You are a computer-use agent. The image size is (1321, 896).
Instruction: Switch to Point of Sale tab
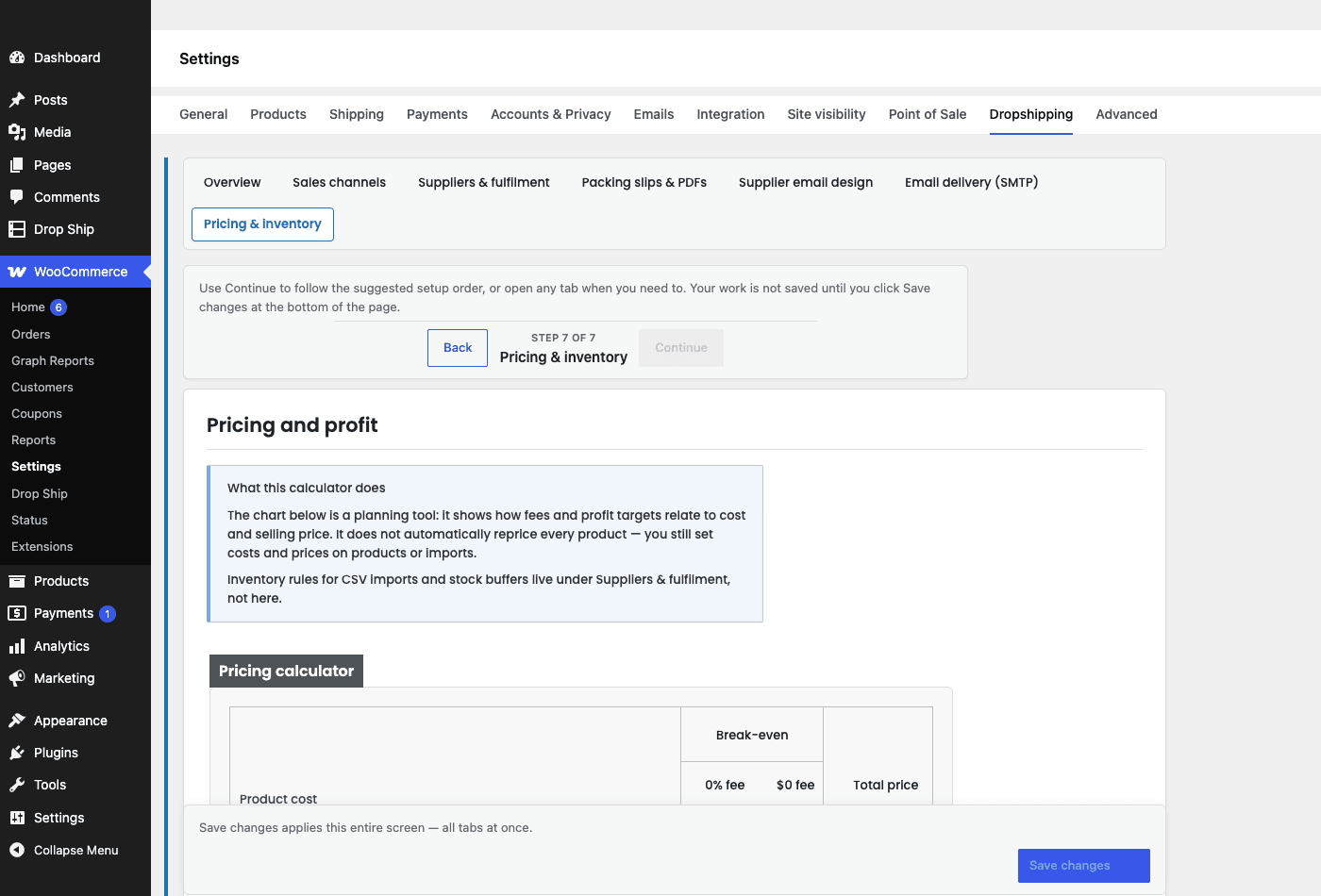click(x=928, y=114)
